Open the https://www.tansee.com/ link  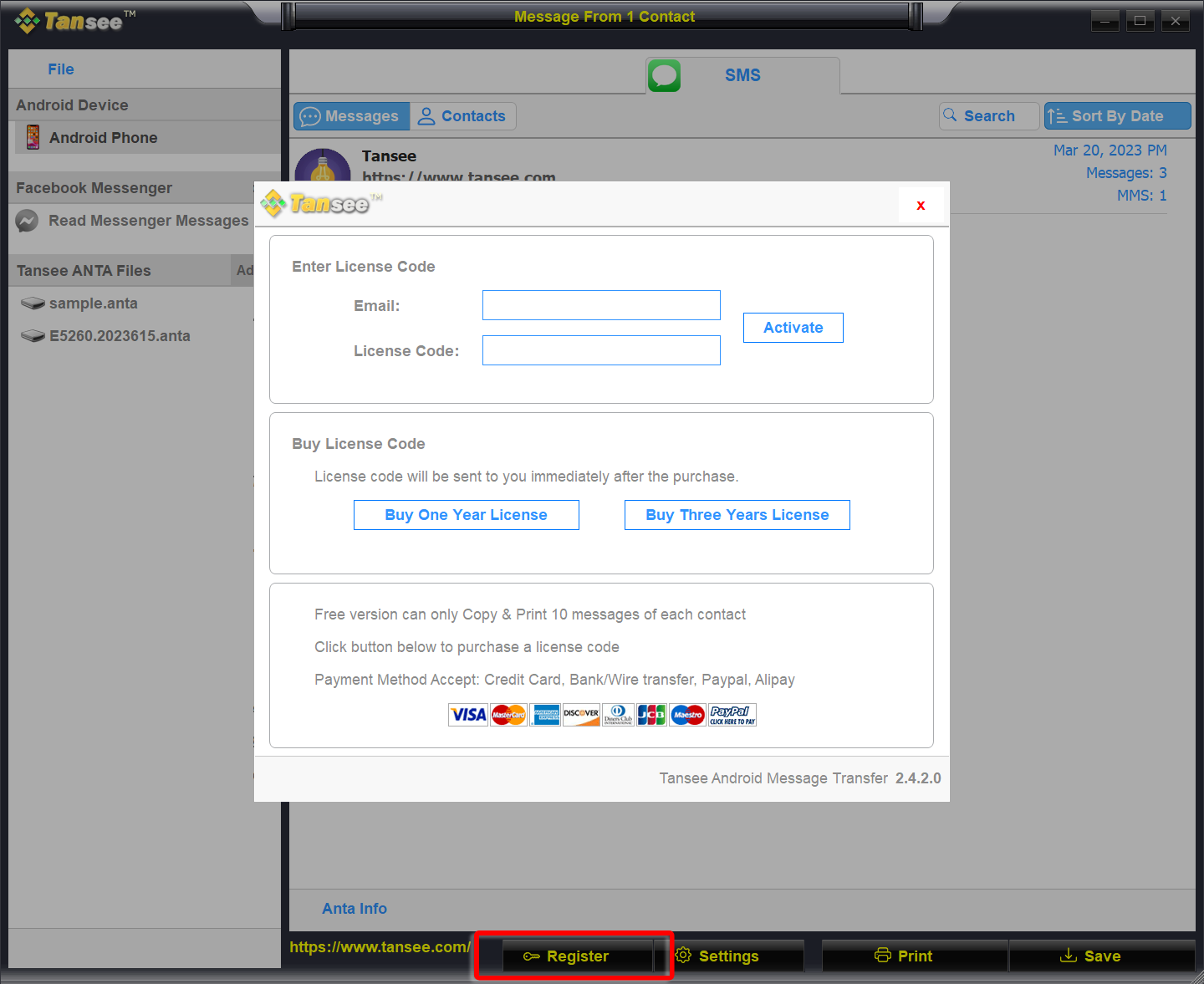[x=380, y=947]
